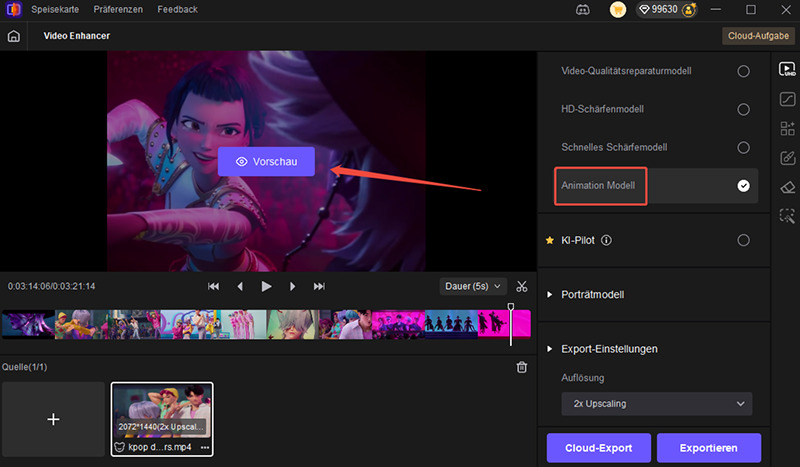800x467 pixels.
Task: Open the Dauer (5s) dropdown
Action: pyautogui.click(x=473, y=286)
